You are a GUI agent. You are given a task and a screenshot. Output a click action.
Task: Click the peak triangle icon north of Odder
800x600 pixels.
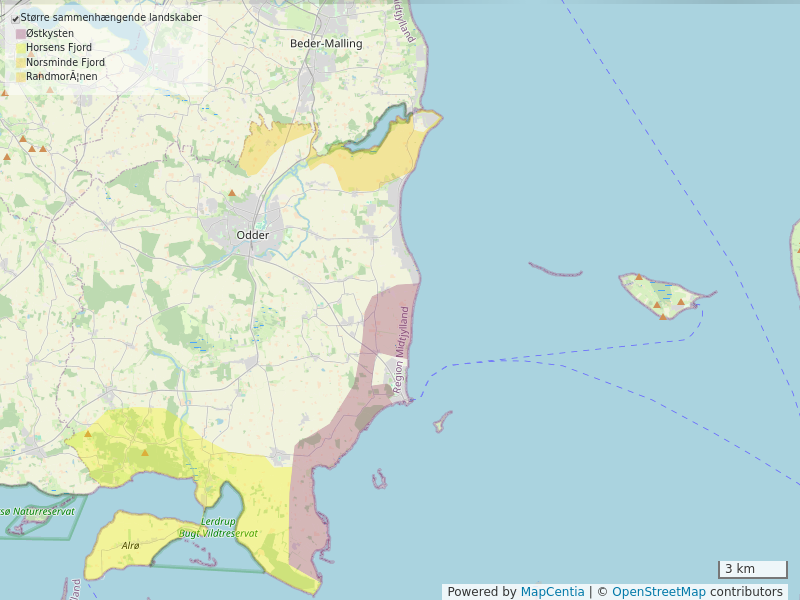[232, 193]
